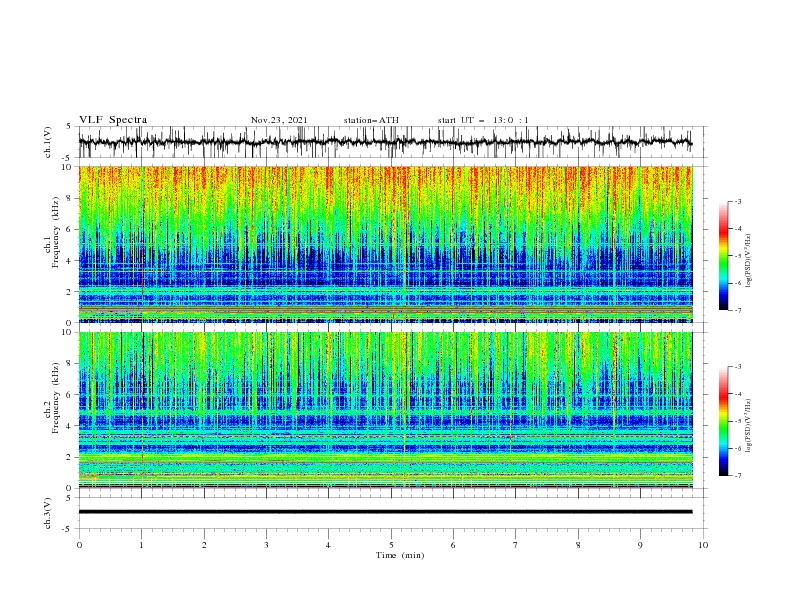Click the "station=ATH" label
The height and width of the screenshot is (612, 792).
coord(371,120)
